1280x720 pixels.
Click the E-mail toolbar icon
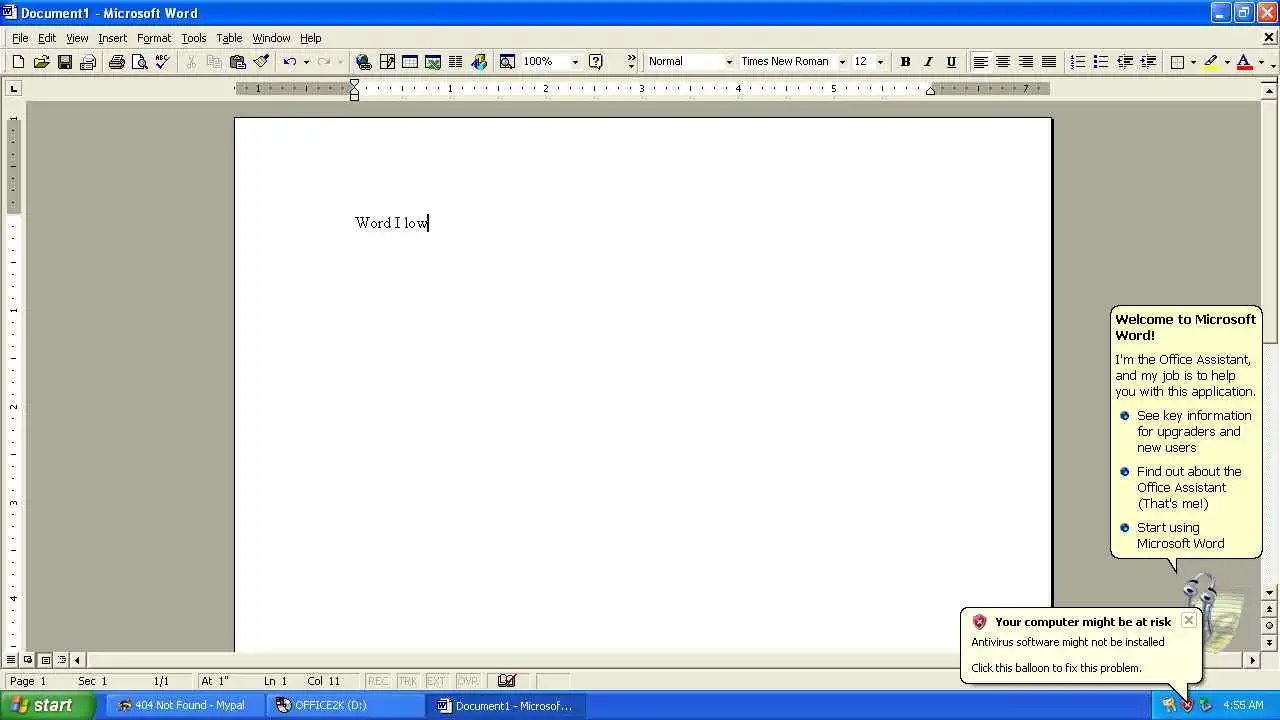pos(87,62)
